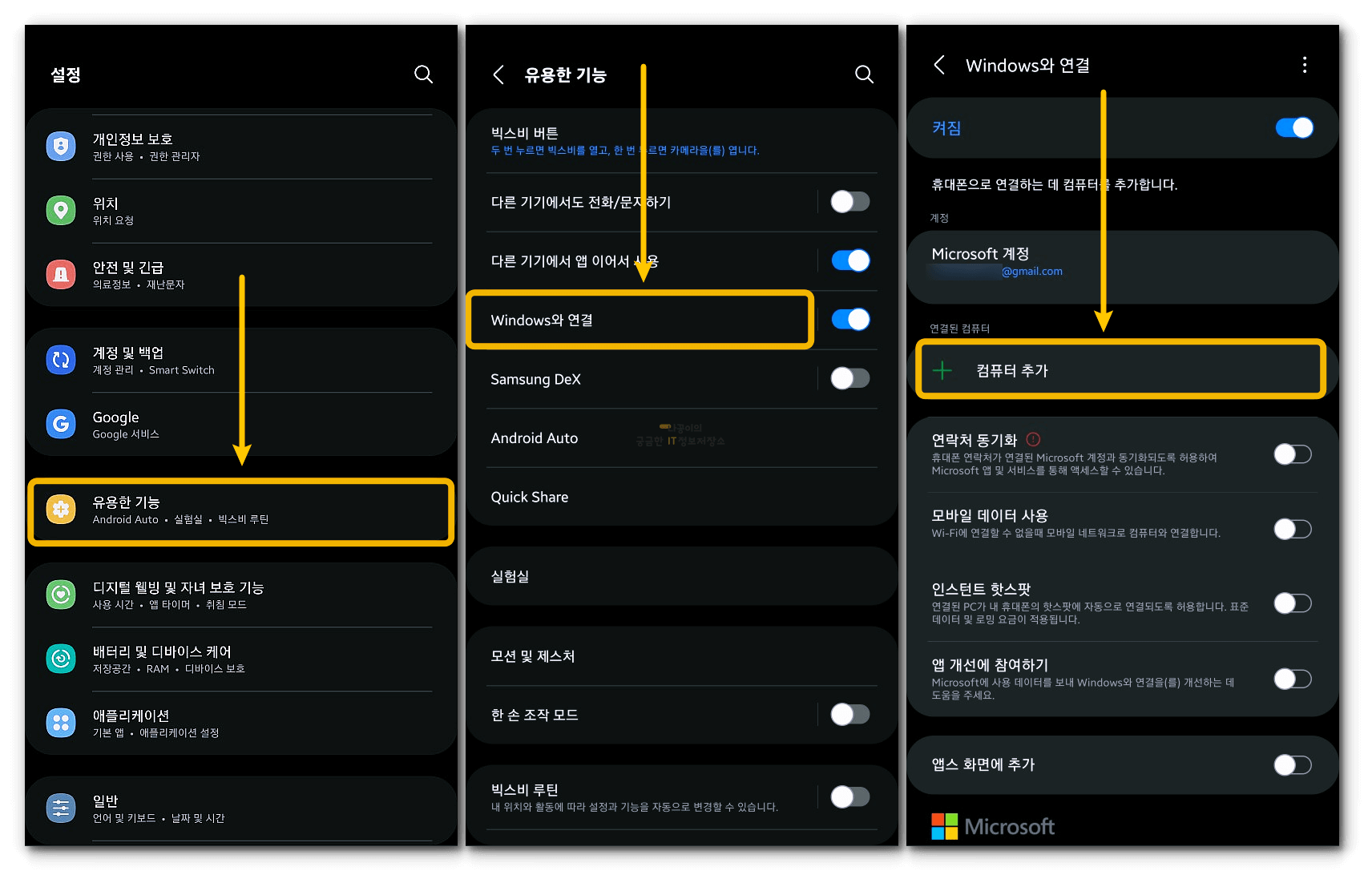Enable 빅스비 루틴 switch
The height and width of the screenshot is (879, 1372).
pos(850,796)
